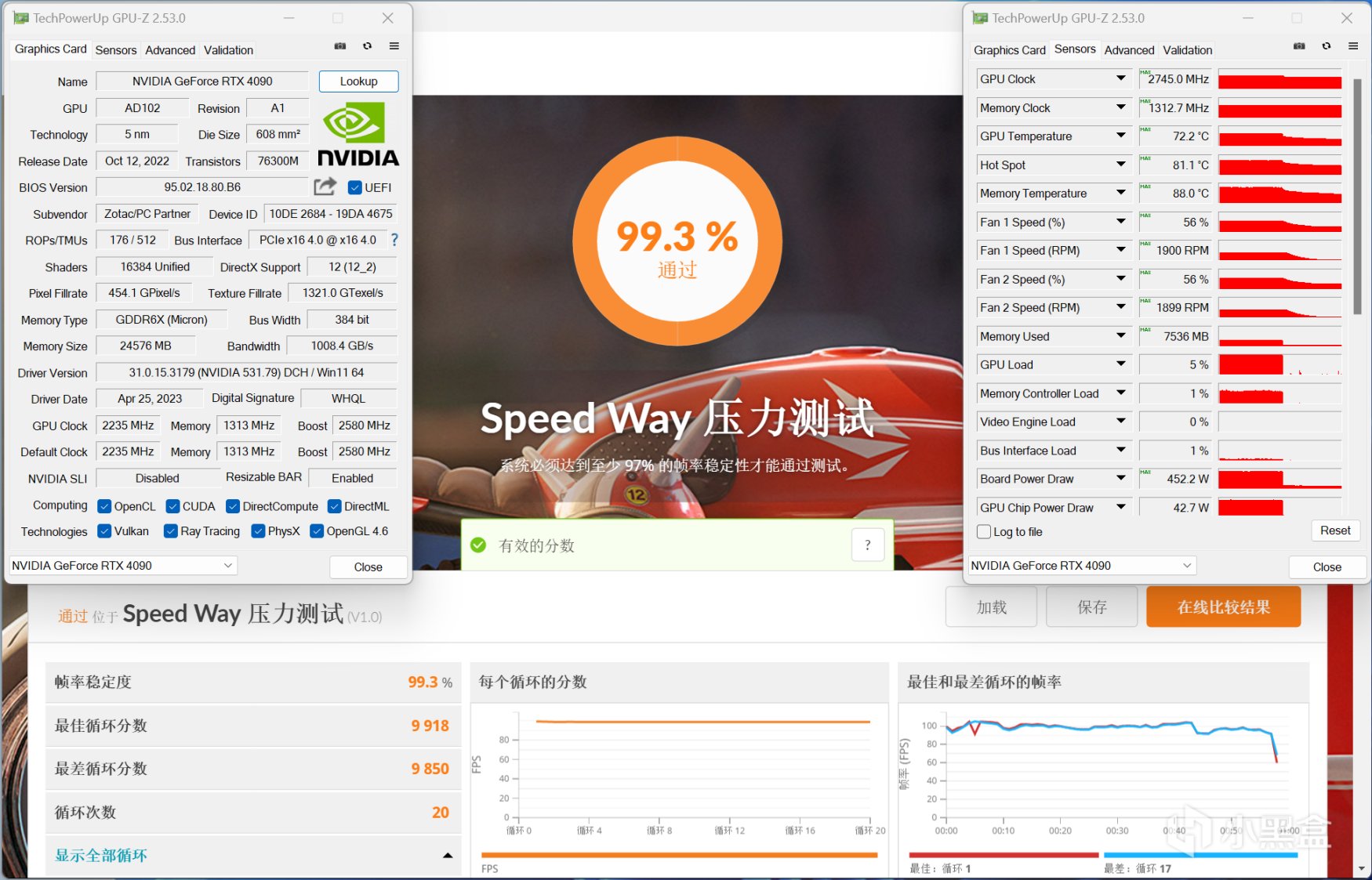The width and height of the screenshot is (1372, 880).
Task: Click the 3DMark page scroll down arrow
Action: (x=1362, y=869)
